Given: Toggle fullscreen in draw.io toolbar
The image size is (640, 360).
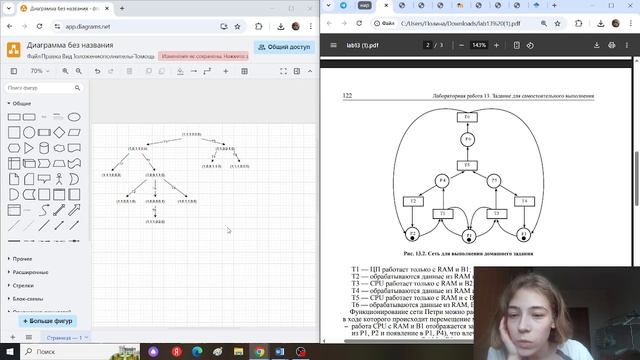Looking at the screenshot, I should click(x=283, y=71).
